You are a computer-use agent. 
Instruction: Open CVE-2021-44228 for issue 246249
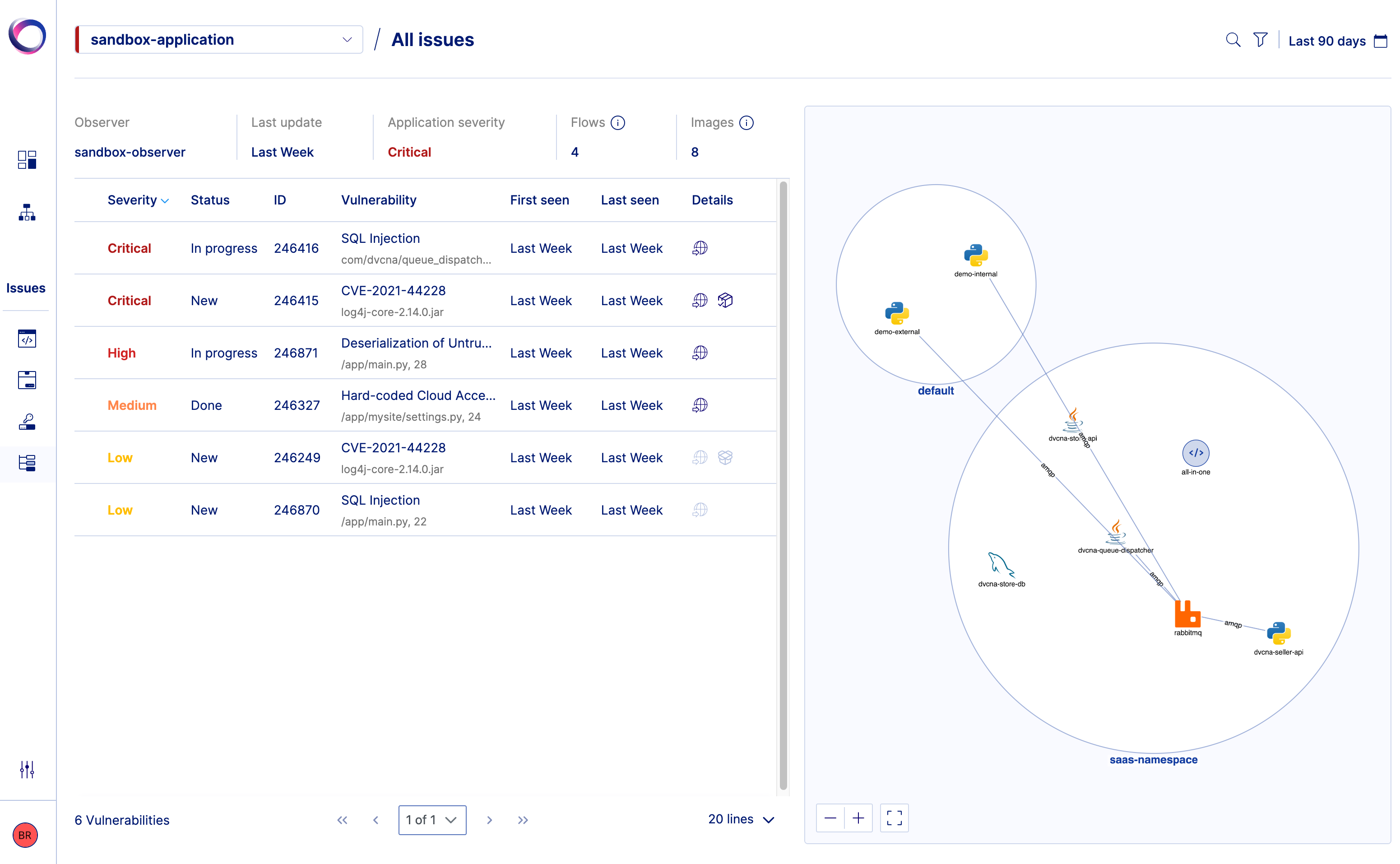(393, 448)
